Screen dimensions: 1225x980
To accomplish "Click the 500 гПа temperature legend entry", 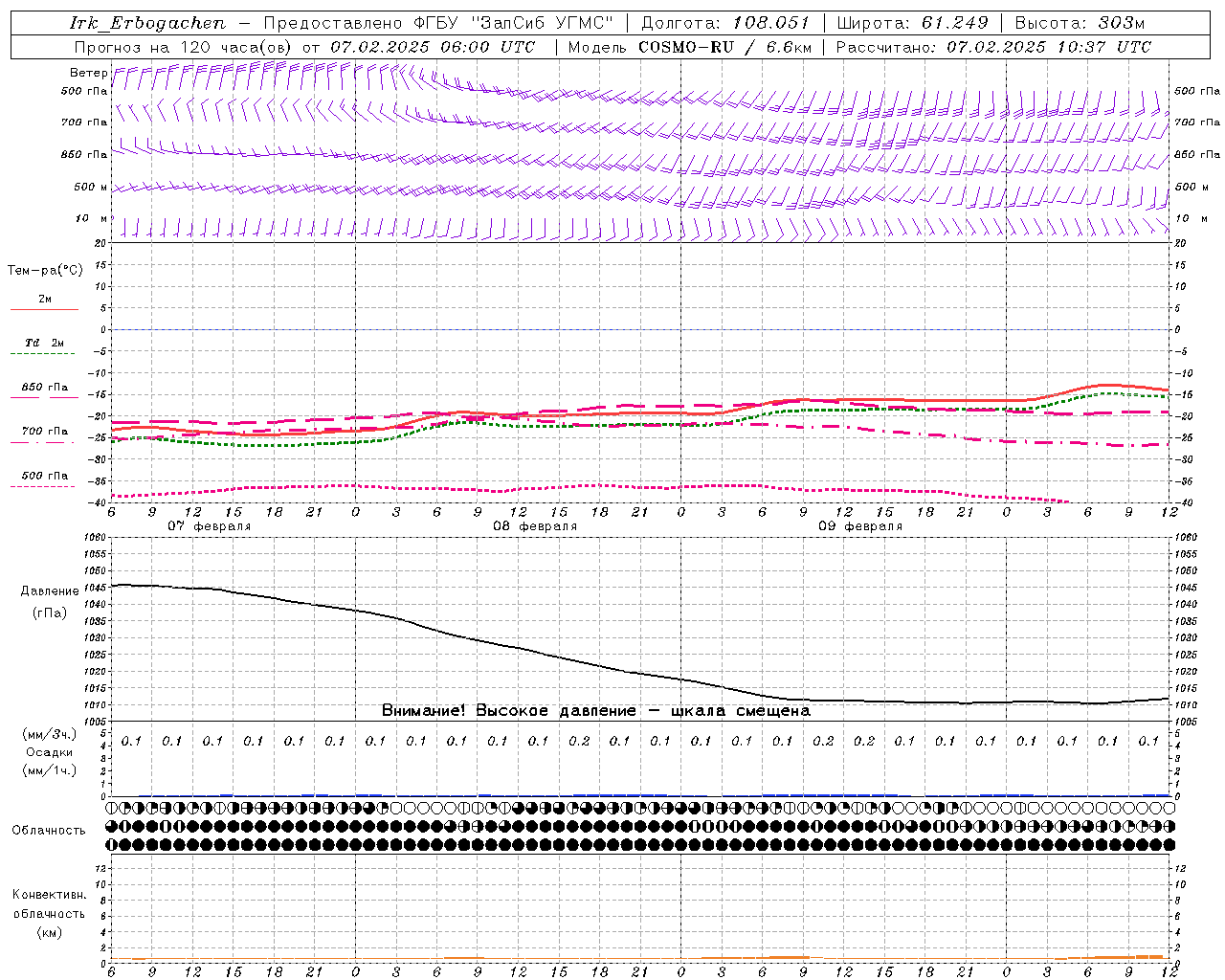I will (45, 476).
